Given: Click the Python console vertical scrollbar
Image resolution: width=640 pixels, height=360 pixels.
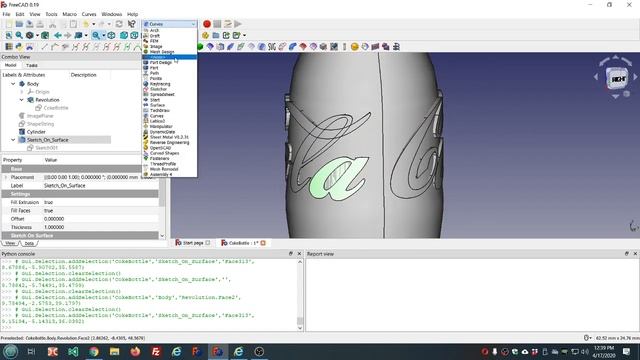Looking at the screenshot, I should pos(300,294).
